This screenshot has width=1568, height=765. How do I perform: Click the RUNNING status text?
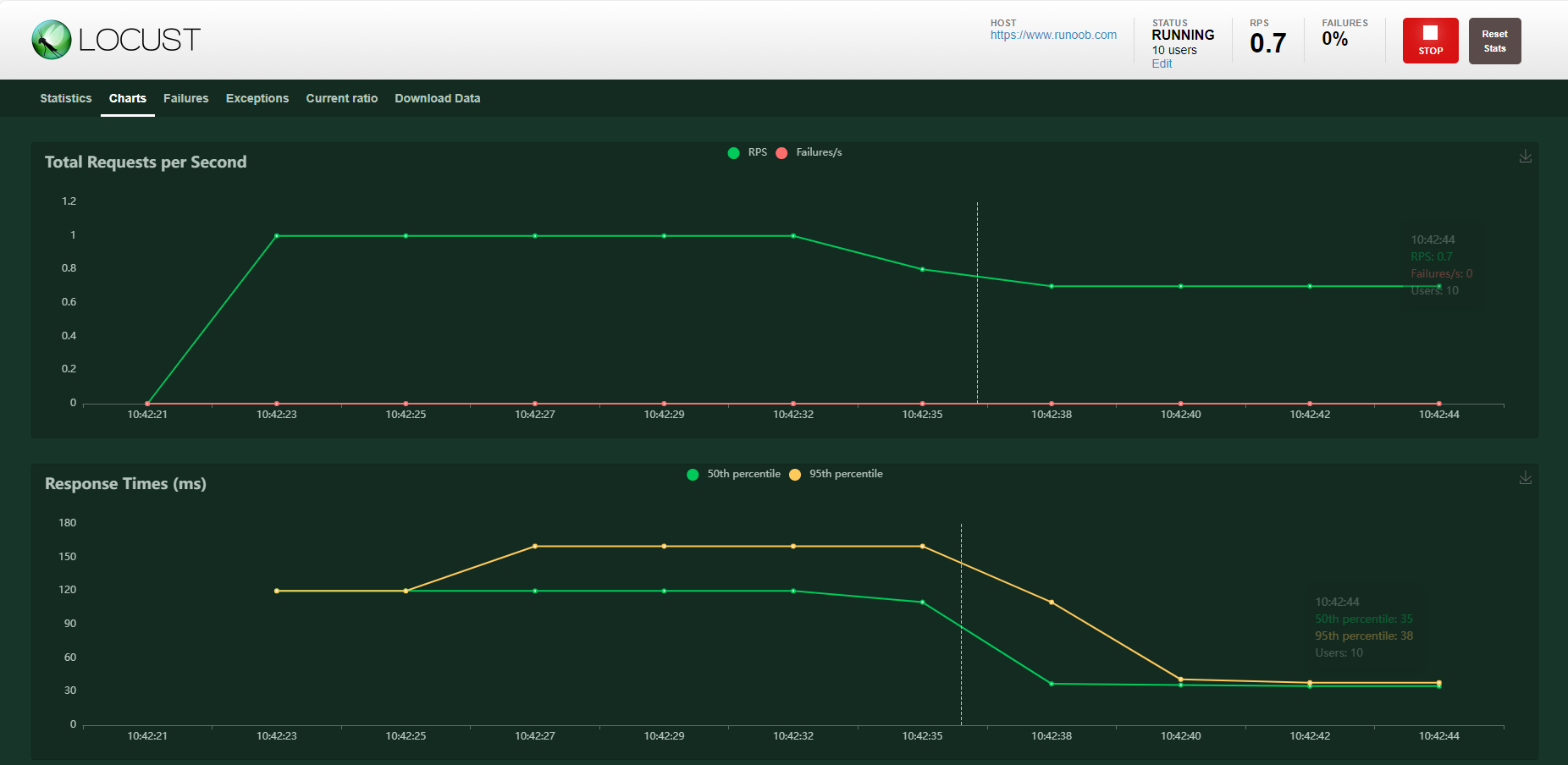click(x=1183, y=36)
